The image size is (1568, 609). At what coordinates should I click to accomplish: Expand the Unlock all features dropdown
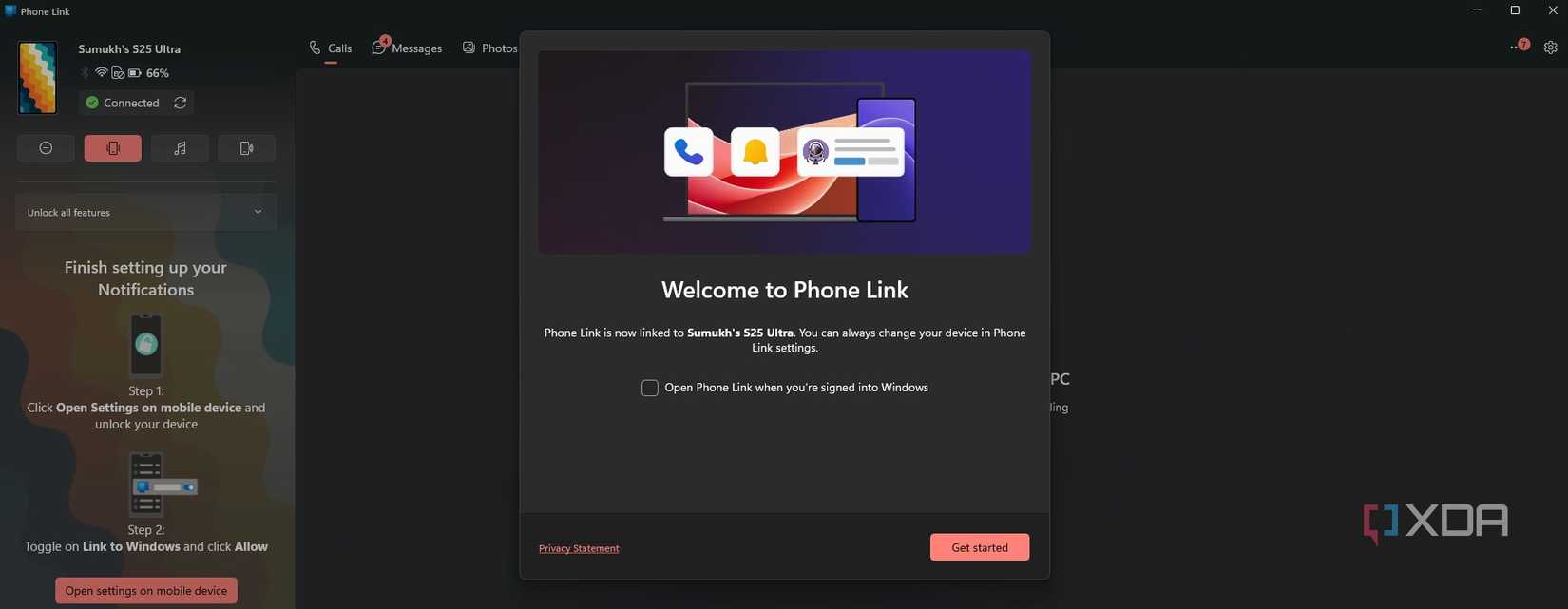[146, 212]
